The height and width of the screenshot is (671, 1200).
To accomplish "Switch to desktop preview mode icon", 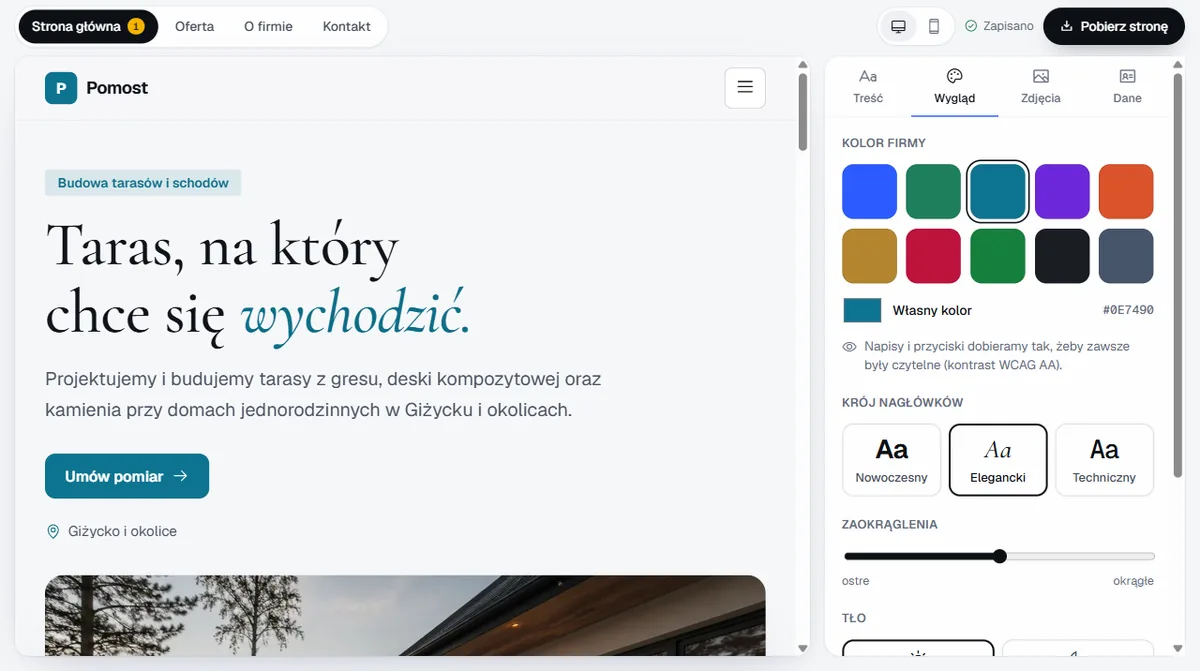I will [898, 26].
